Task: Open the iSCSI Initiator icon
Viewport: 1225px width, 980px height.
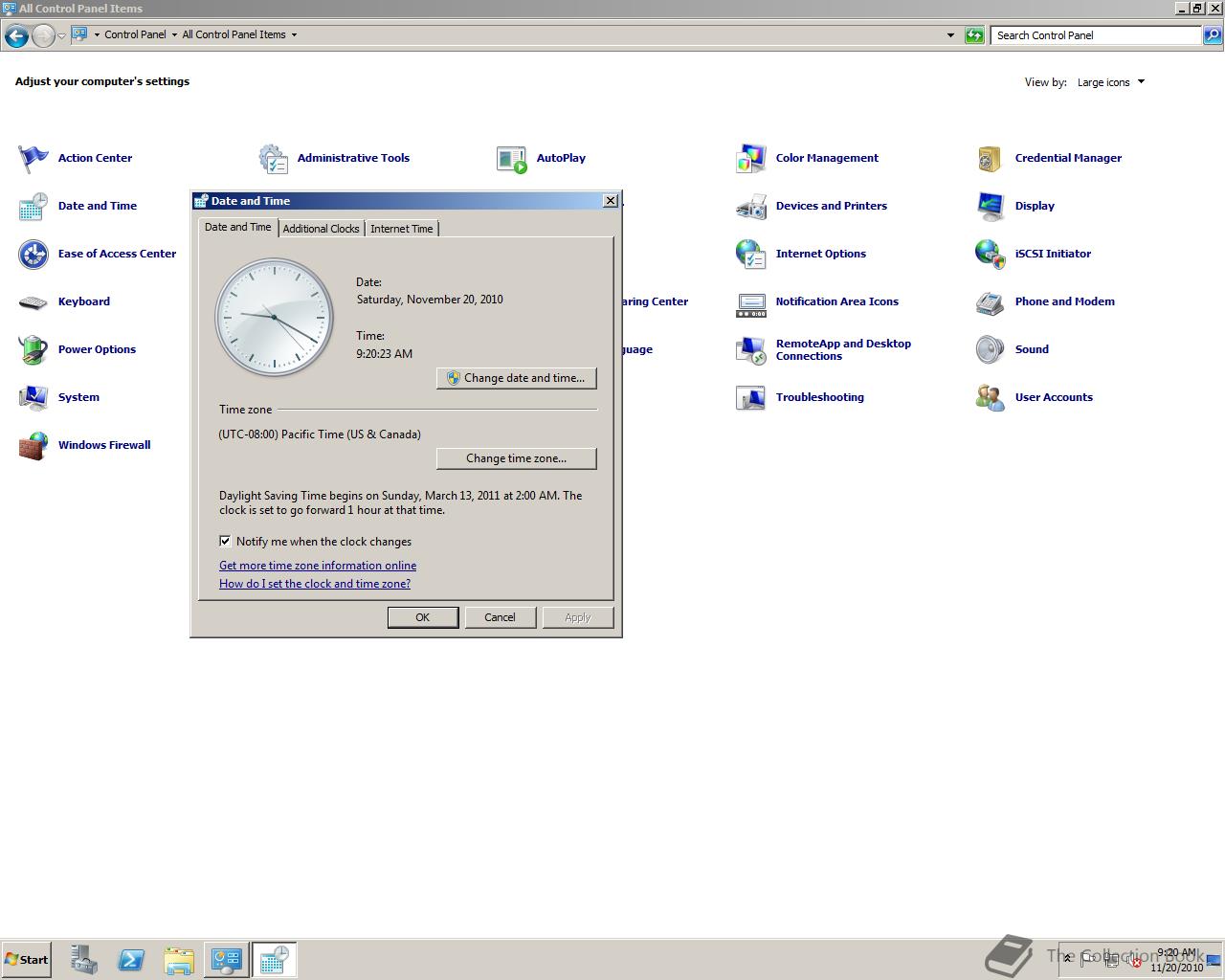Action: pyautogui.click(x=991, y=254)
